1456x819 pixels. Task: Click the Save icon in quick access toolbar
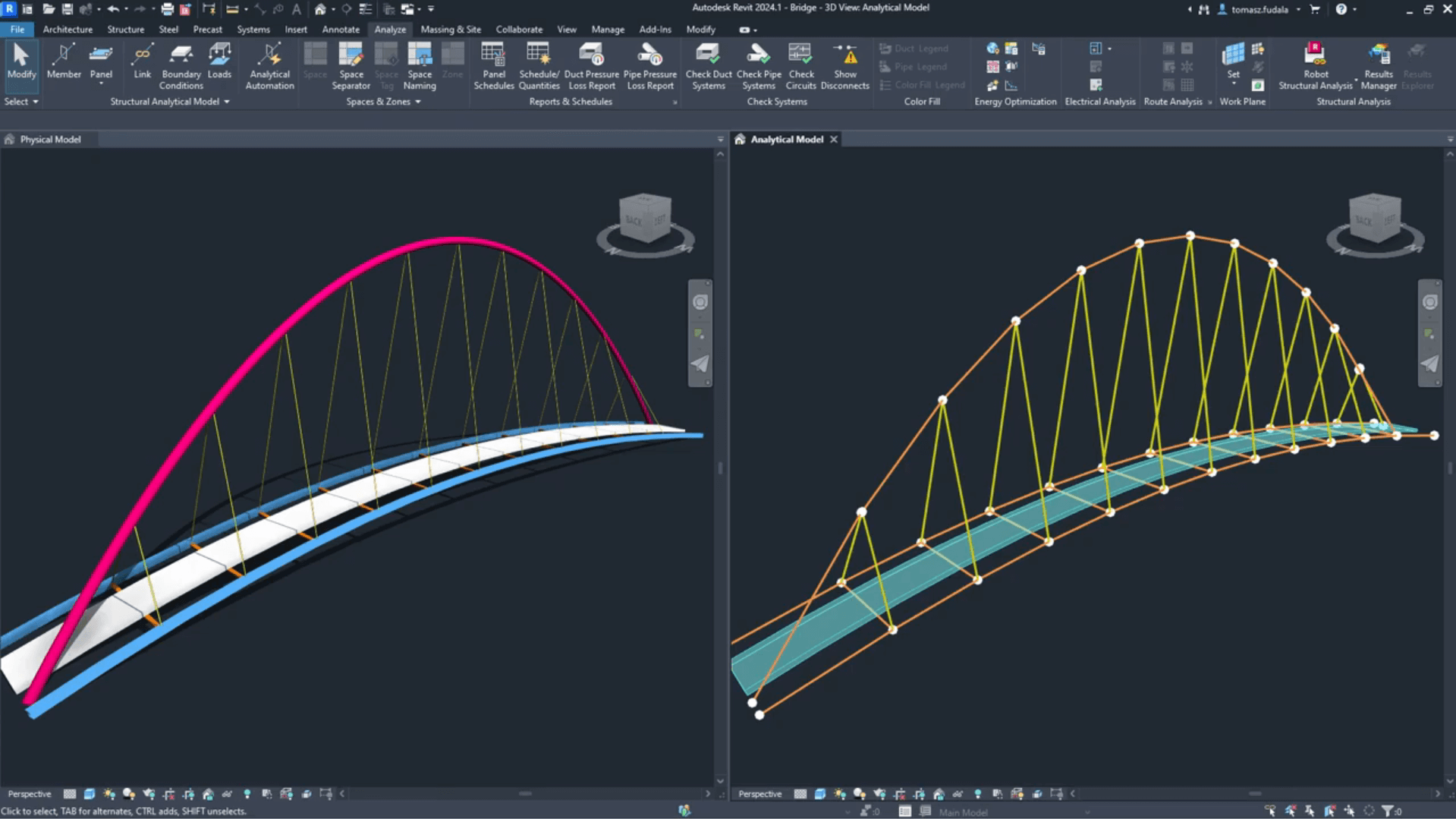67,9
